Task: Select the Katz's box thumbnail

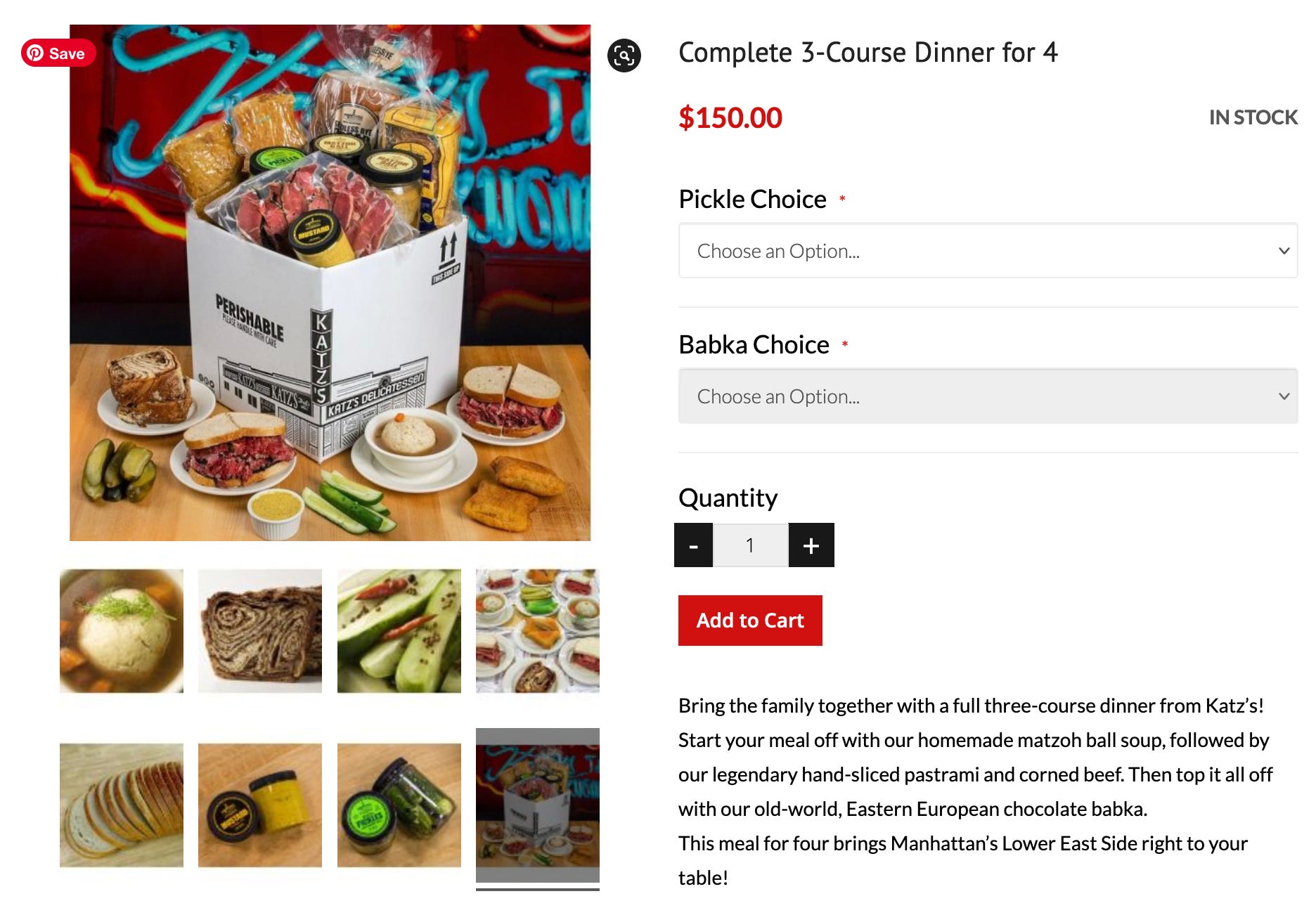Action: tap(538, 805)
